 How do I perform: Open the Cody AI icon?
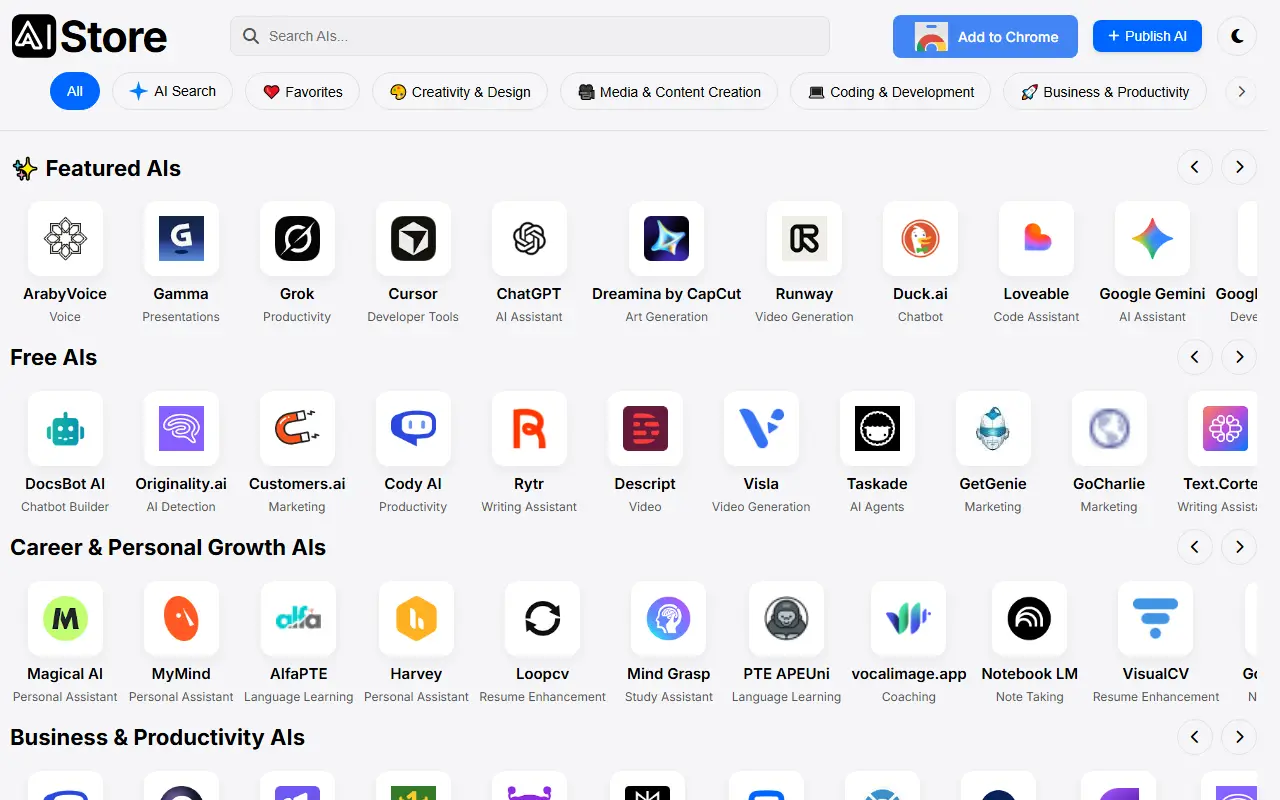(x=413, y=429)
